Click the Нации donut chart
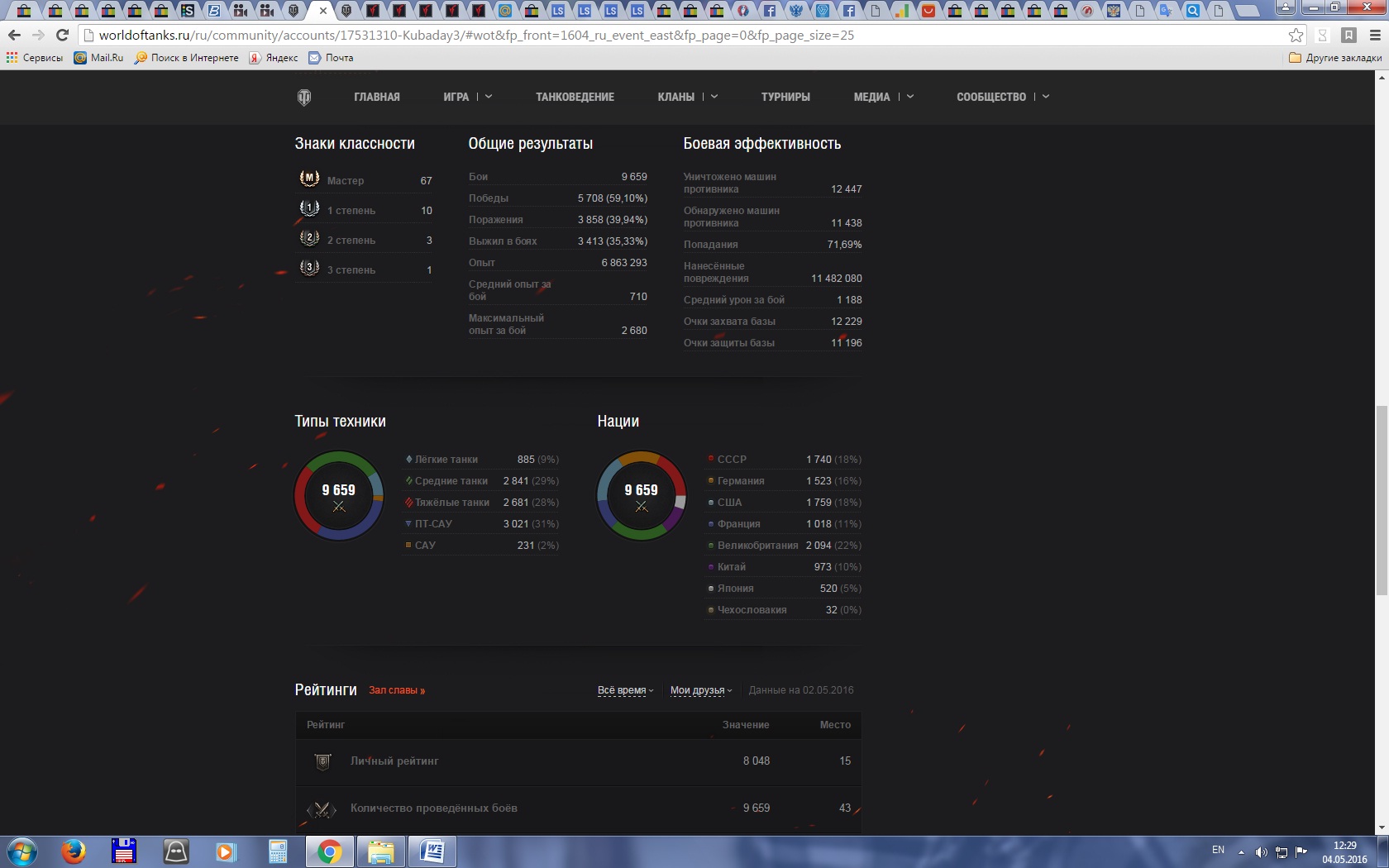Image resolution: width=1389 pixels, height=868 pixels. tap(642, 495)
